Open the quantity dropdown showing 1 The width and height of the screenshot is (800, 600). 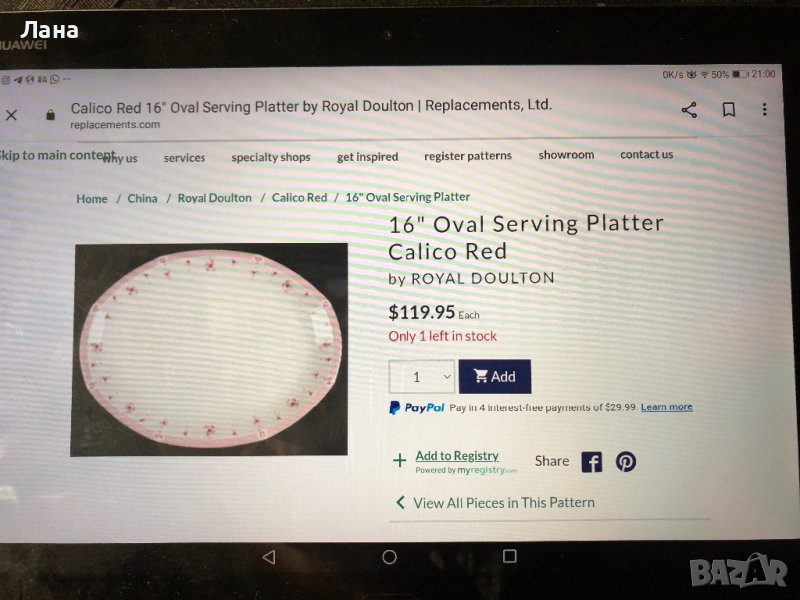(421, 377)
